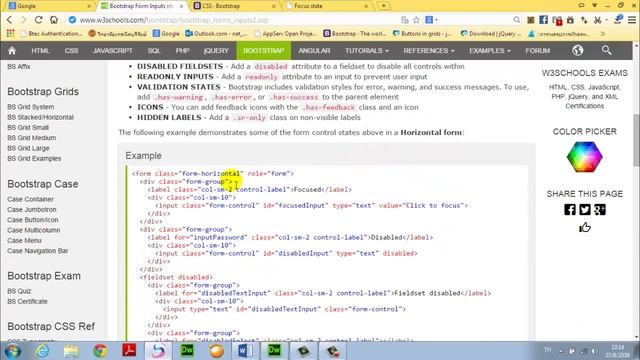
Task: Click the thumbs-up like icon
Action: pos(585,227)
